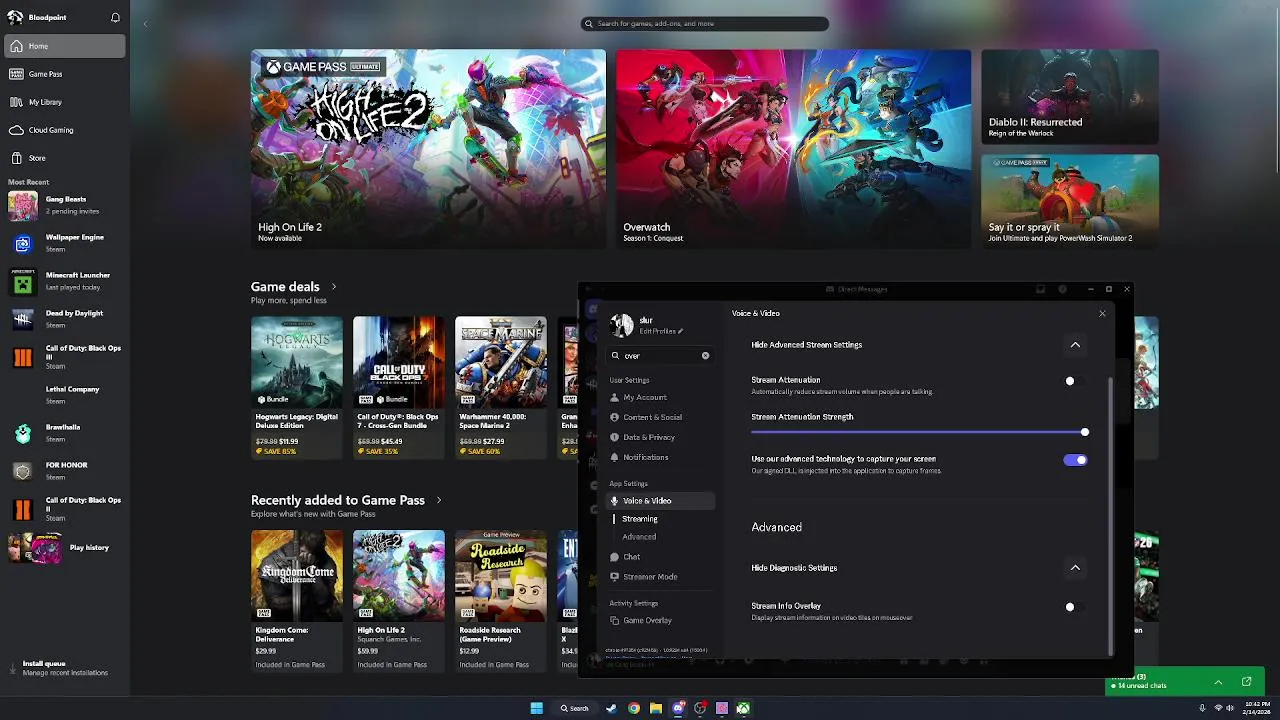This screenshot has height=720, width=1280.
Task: Open File Explorer from taskbar
Action: point(656,708)
